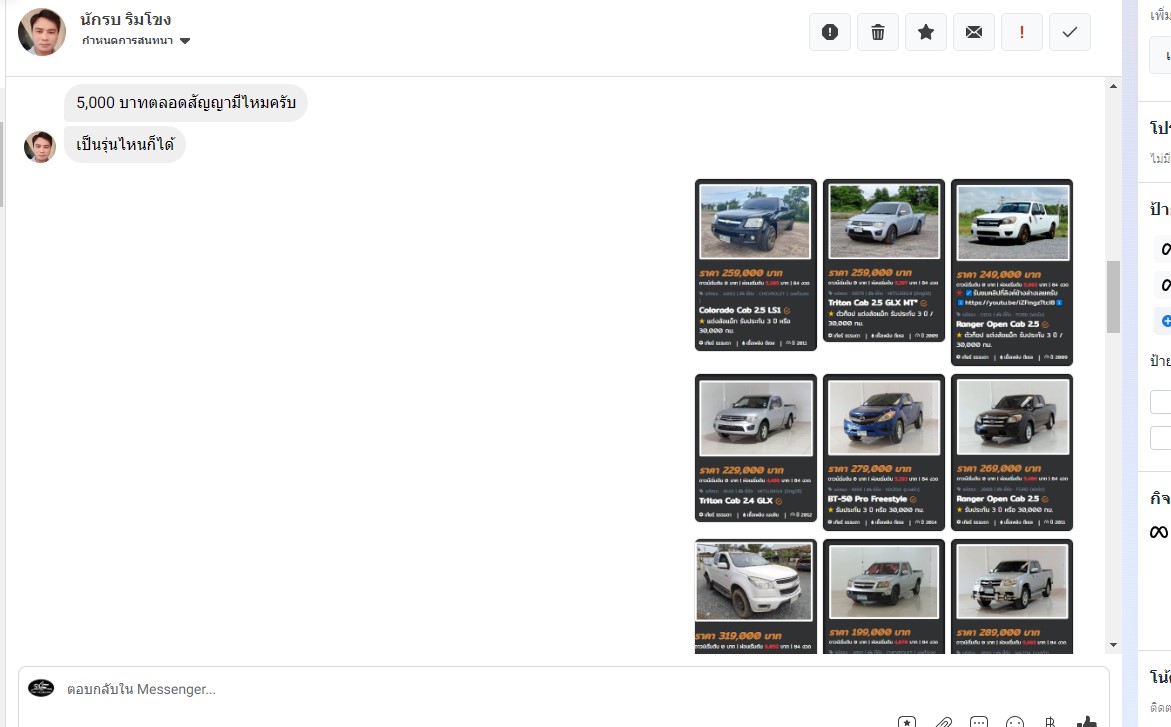Delete the conversation using trash icon
The width and height of the screenshot is (1171, 727).
[878, 32]
